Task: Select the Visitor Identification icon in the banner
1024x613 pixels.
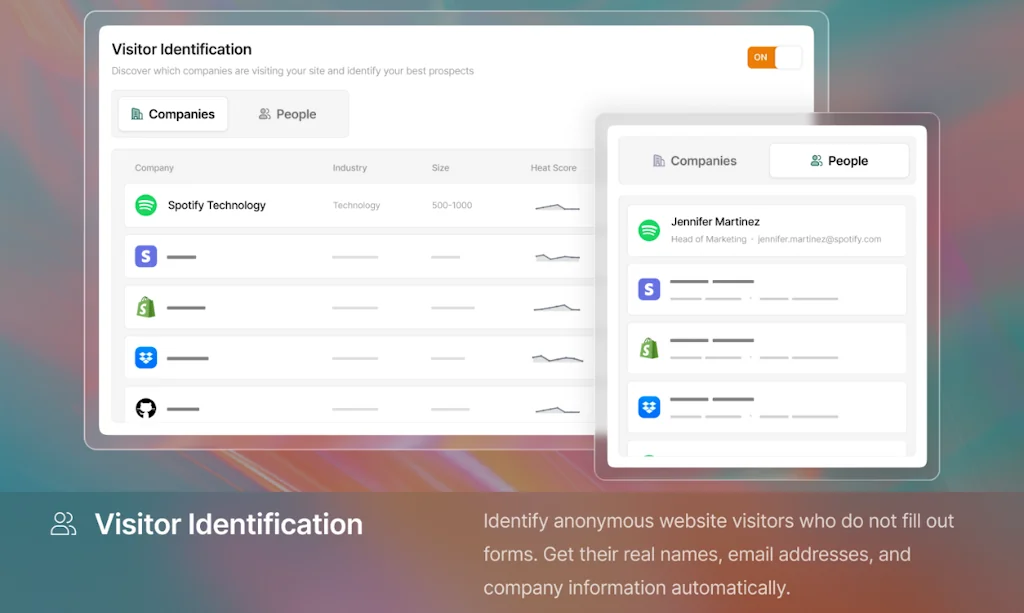Action: (63, 523)
